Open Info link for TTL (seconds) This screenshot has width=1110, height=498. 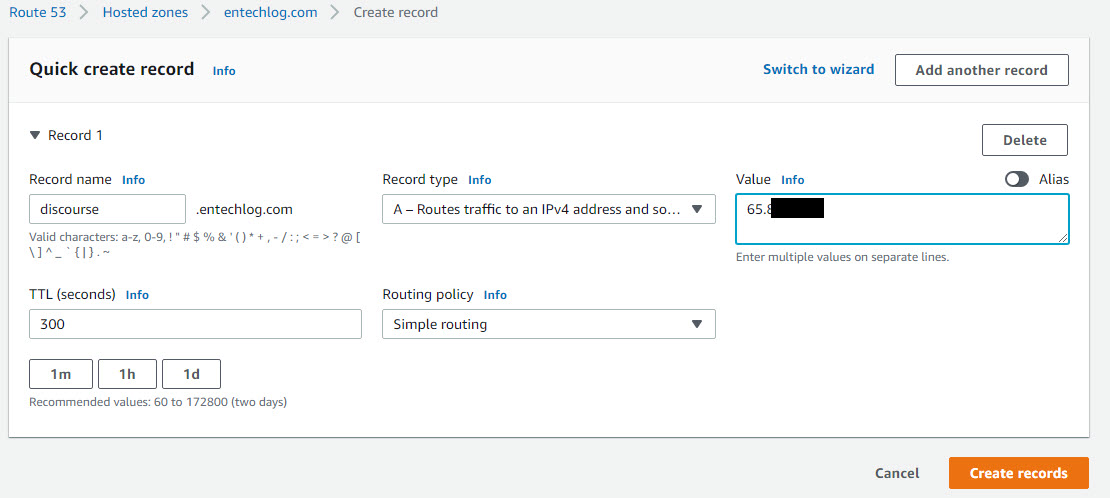click(137, 295)
